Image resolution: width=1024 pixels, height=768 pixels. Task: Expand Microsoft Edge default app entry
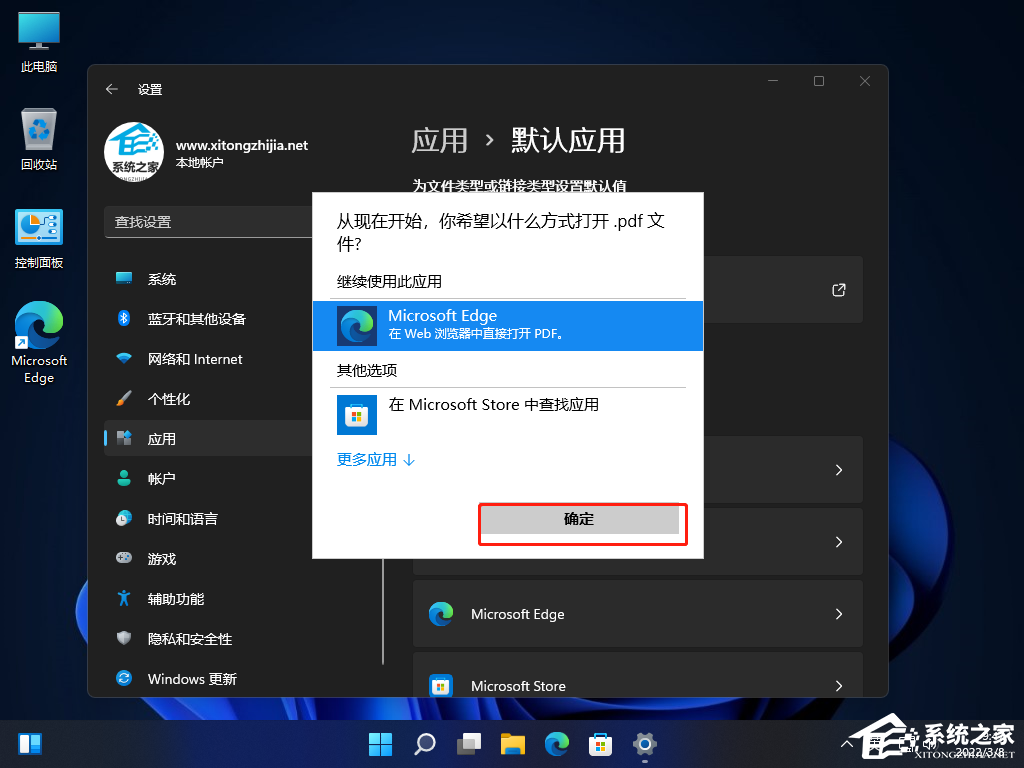637,614
